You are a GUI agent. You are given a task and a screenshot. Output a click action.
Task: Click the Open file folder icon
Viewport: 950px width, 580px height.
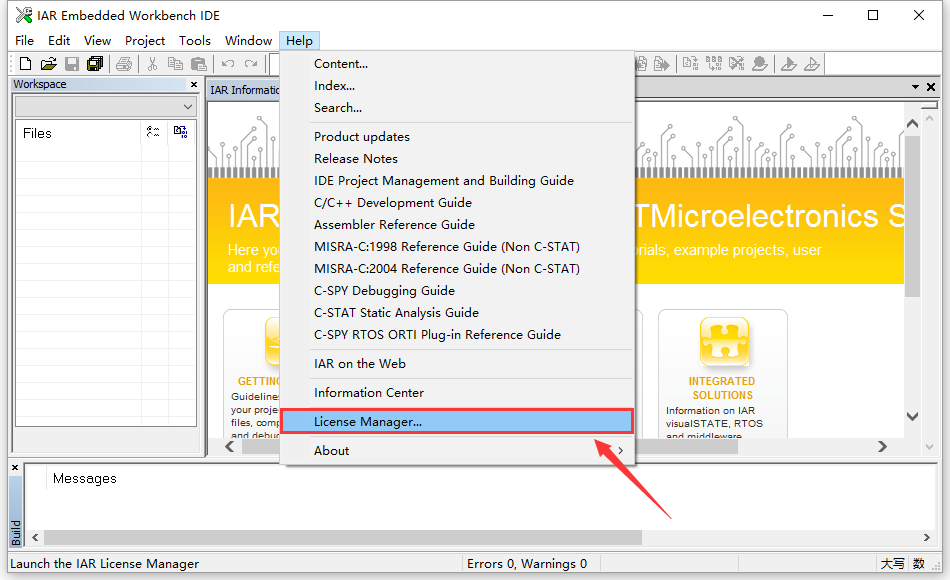[48, 64]
